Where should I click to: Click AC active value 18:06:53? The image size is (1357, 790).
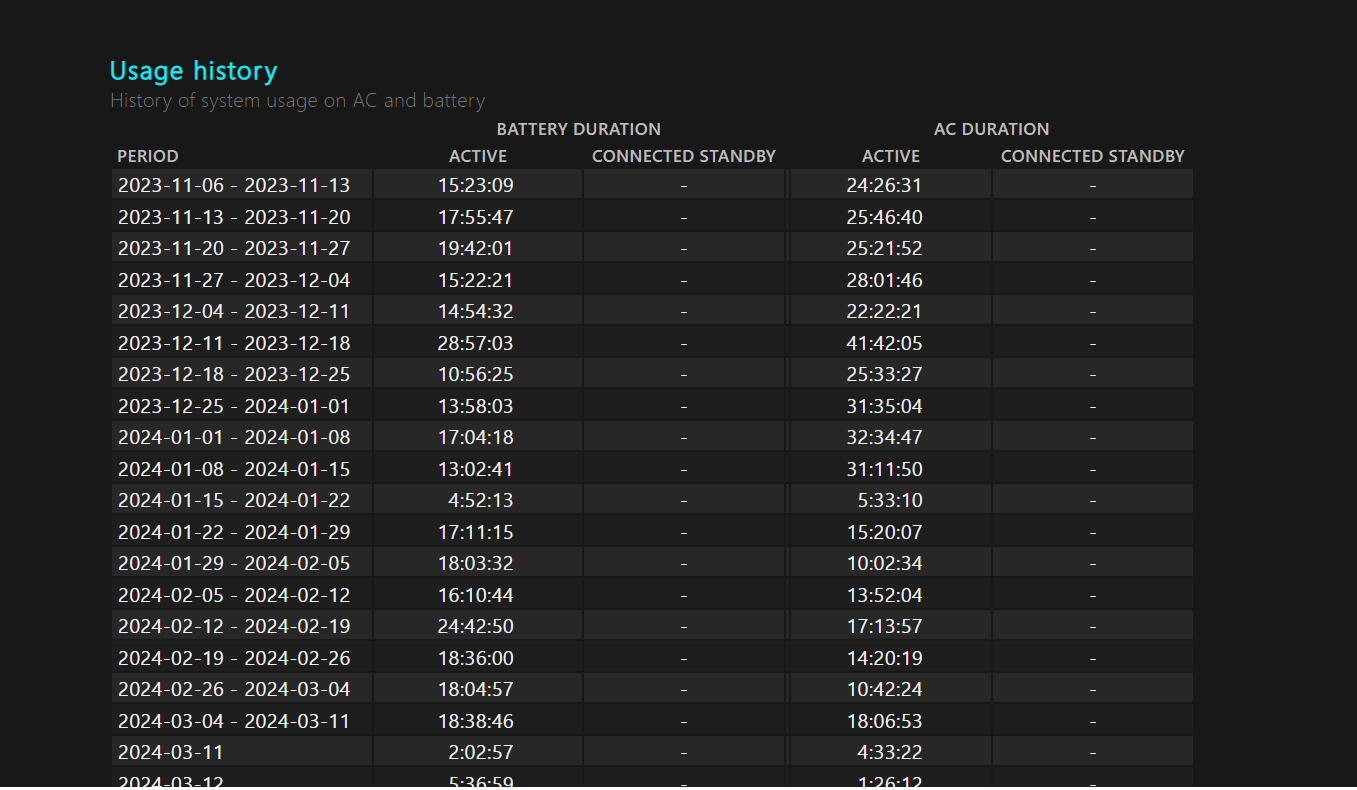pos(885,721)
